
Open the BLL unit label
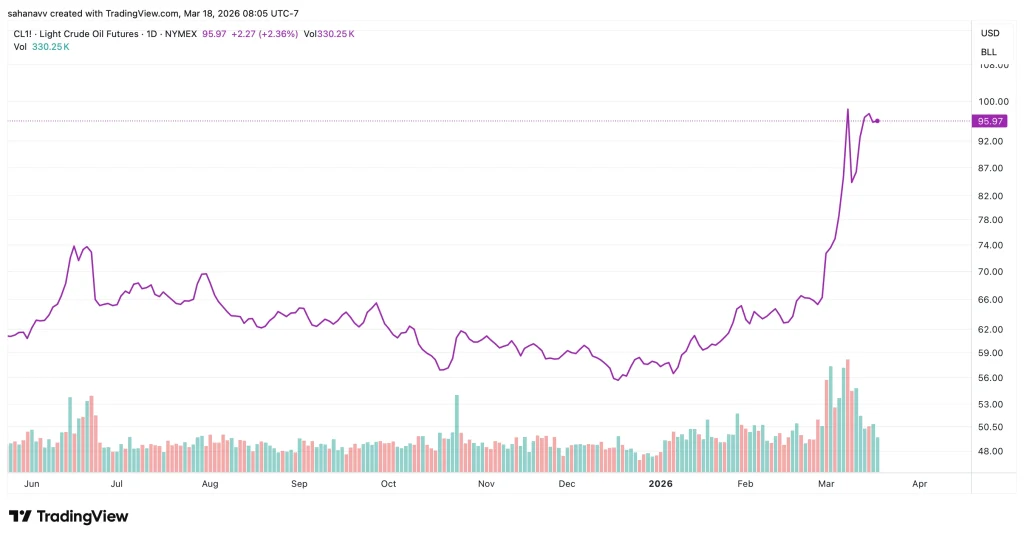pyautogui.click(x=989, y=51)
